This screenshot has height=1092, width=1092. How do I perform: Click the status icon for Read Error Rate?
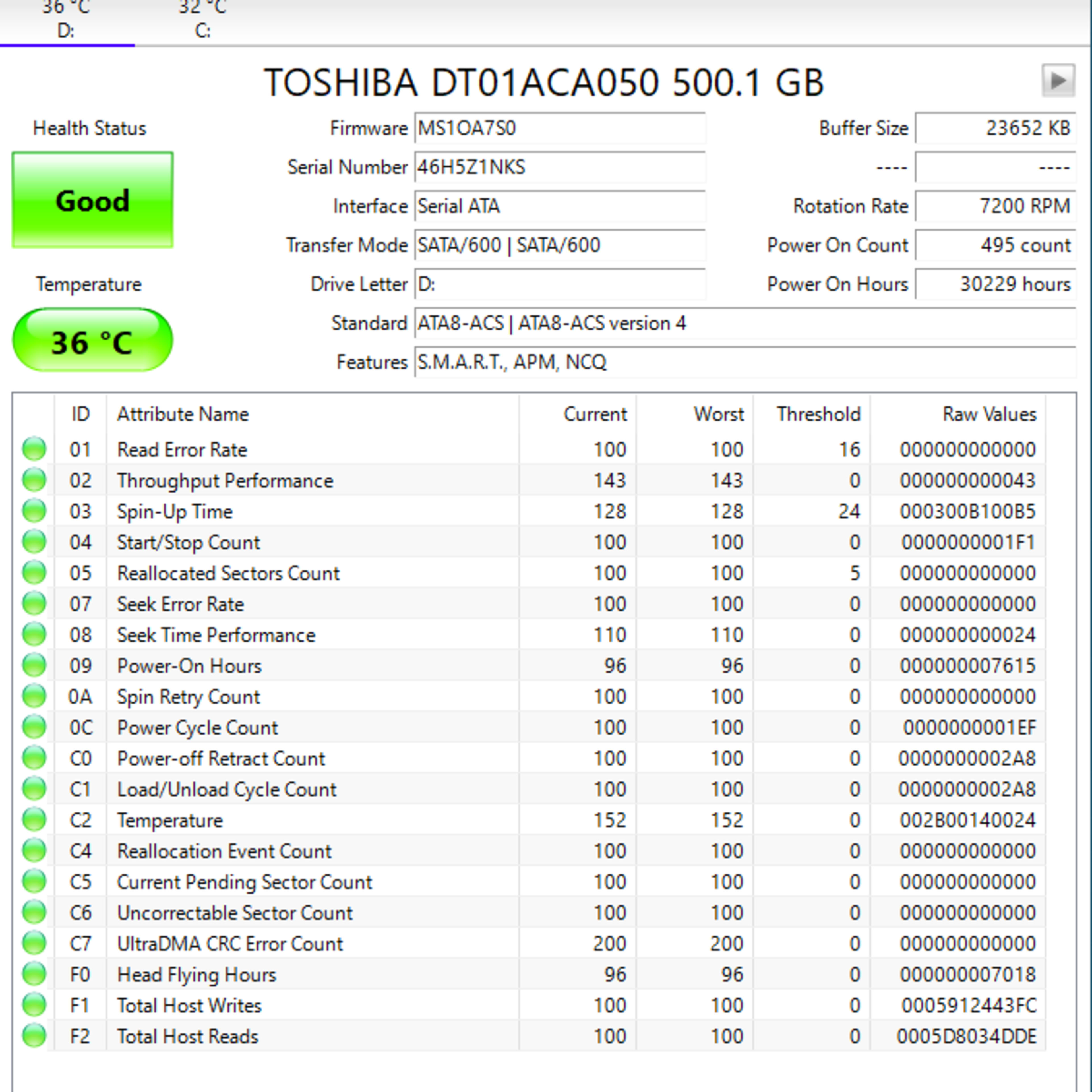click(x=34, y=449)
